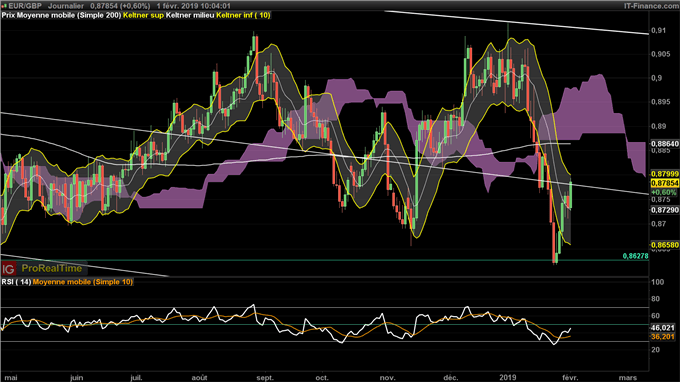Click the RSI ( 14) indicator label

coord(16,282)
